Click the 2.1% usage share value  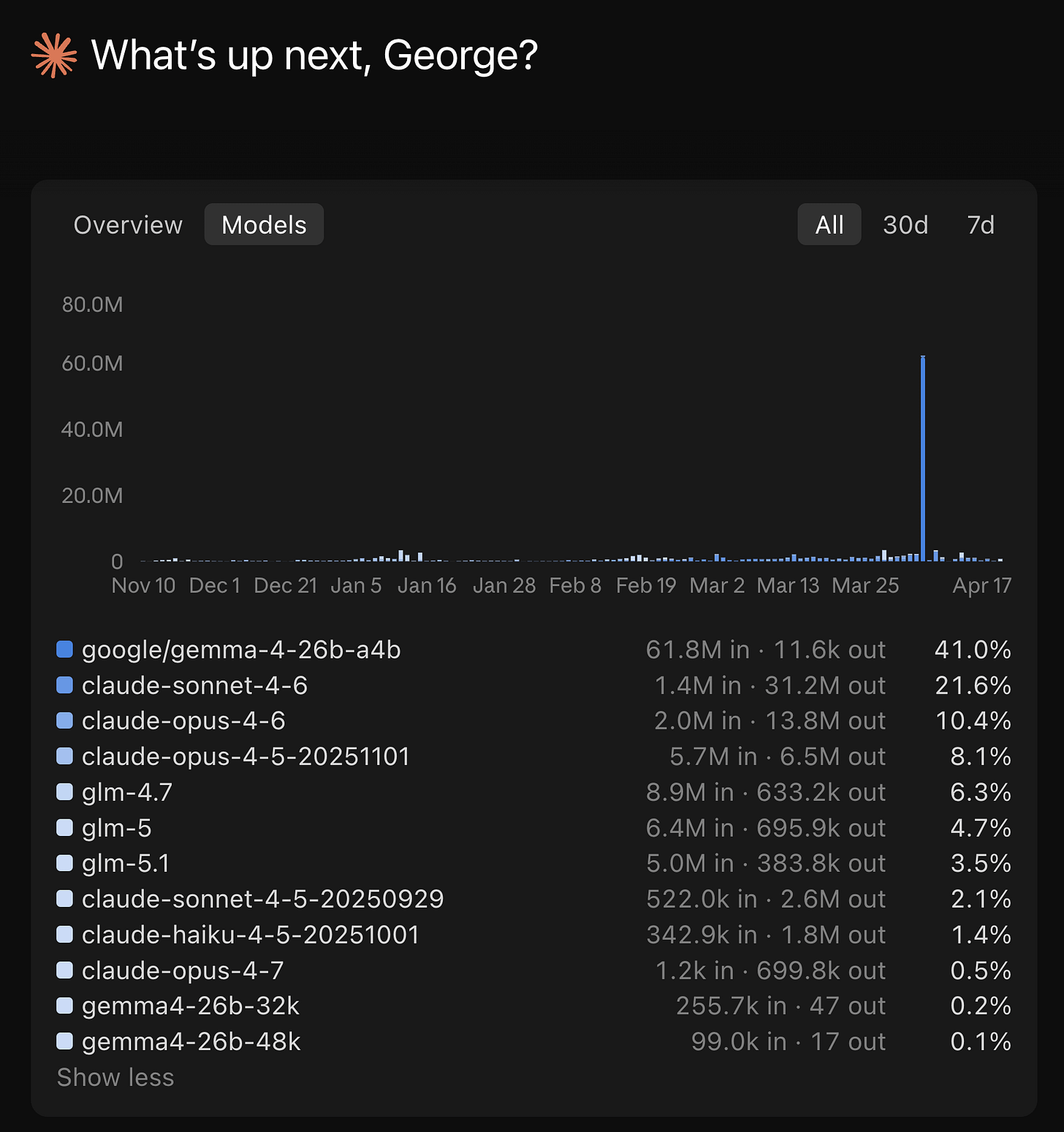pyautogui.click(x=981, y=899)
